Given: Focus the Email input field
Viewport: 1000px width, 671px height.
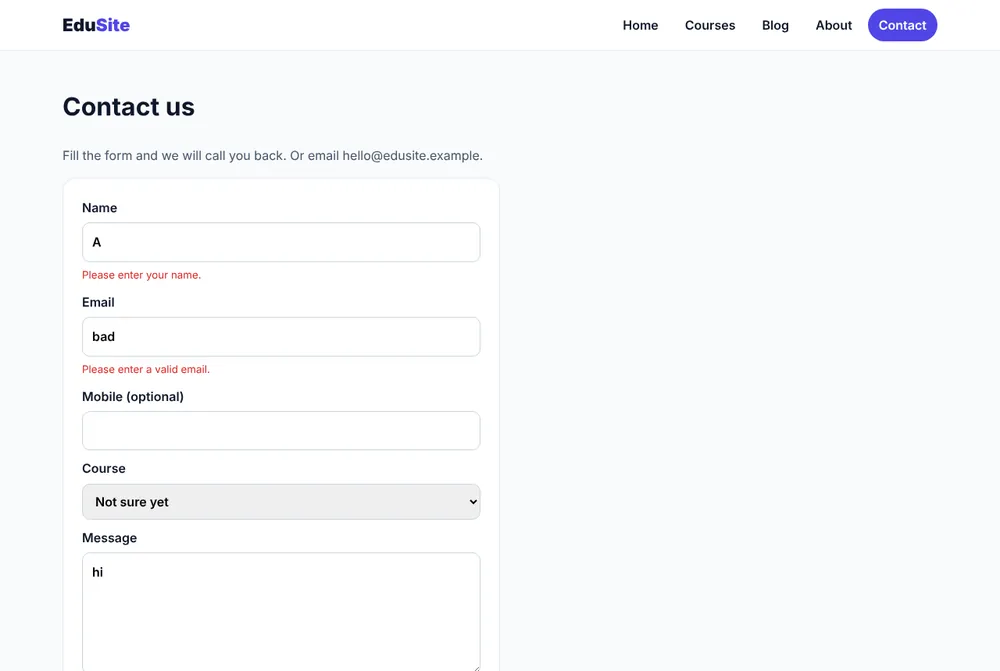Looking at the screenshot, I should [281, 337].
